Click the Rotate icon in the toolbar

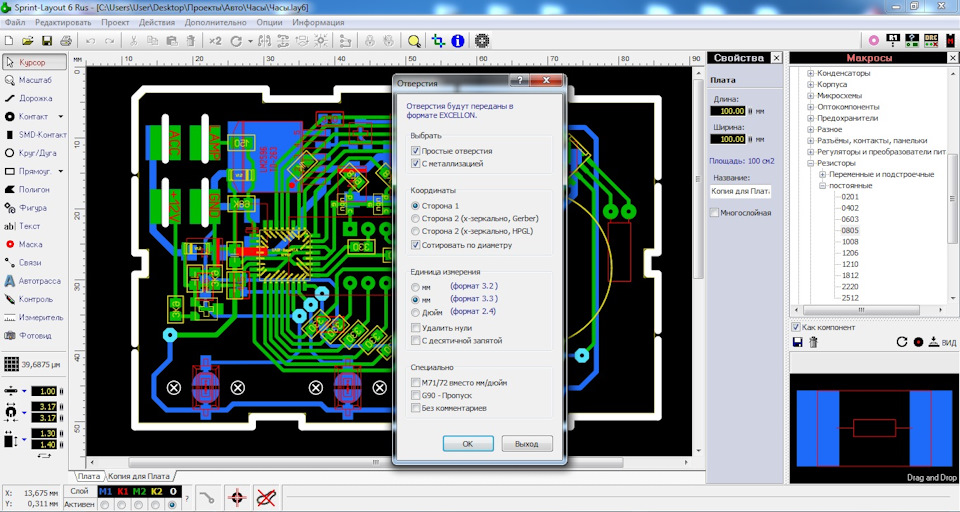pyautogui.click(x=236, y=41)
